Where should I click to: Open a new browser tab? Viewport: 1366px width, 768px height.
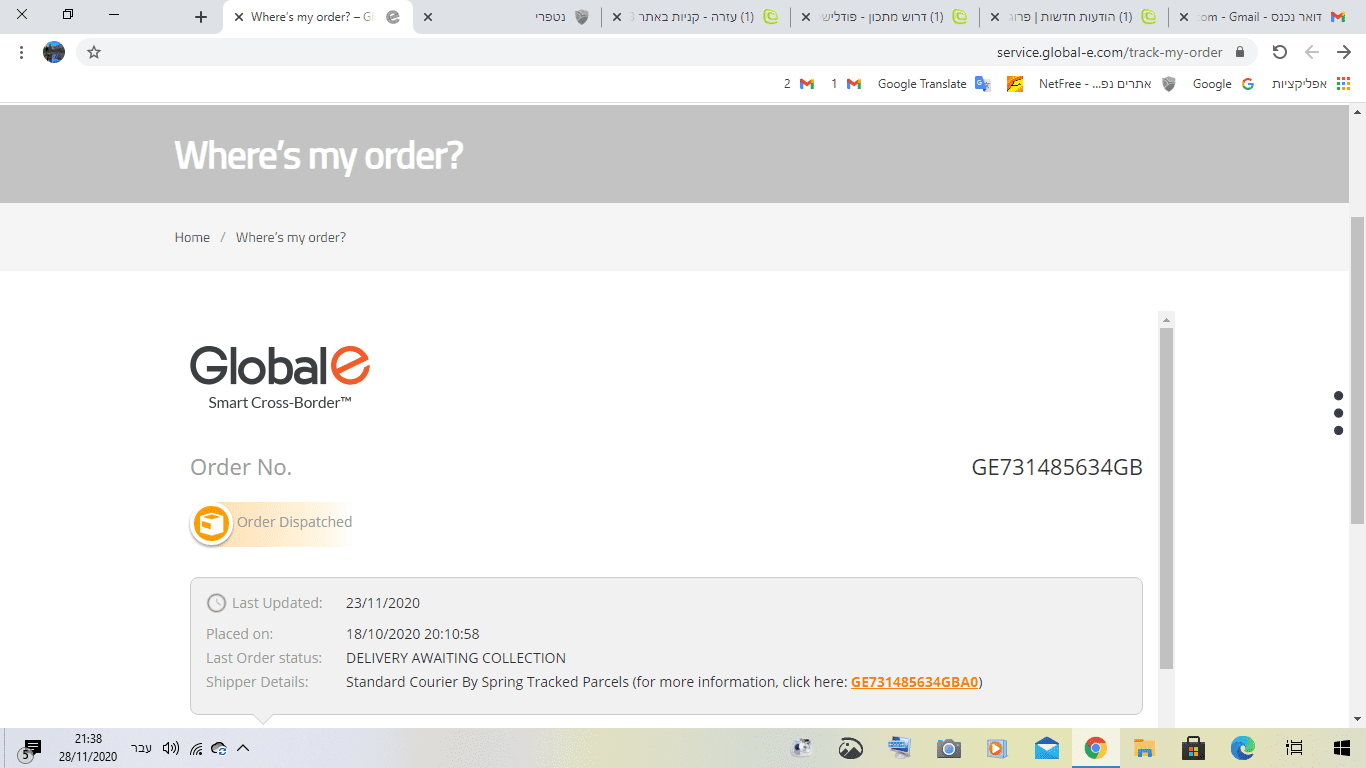click(201, 17)
